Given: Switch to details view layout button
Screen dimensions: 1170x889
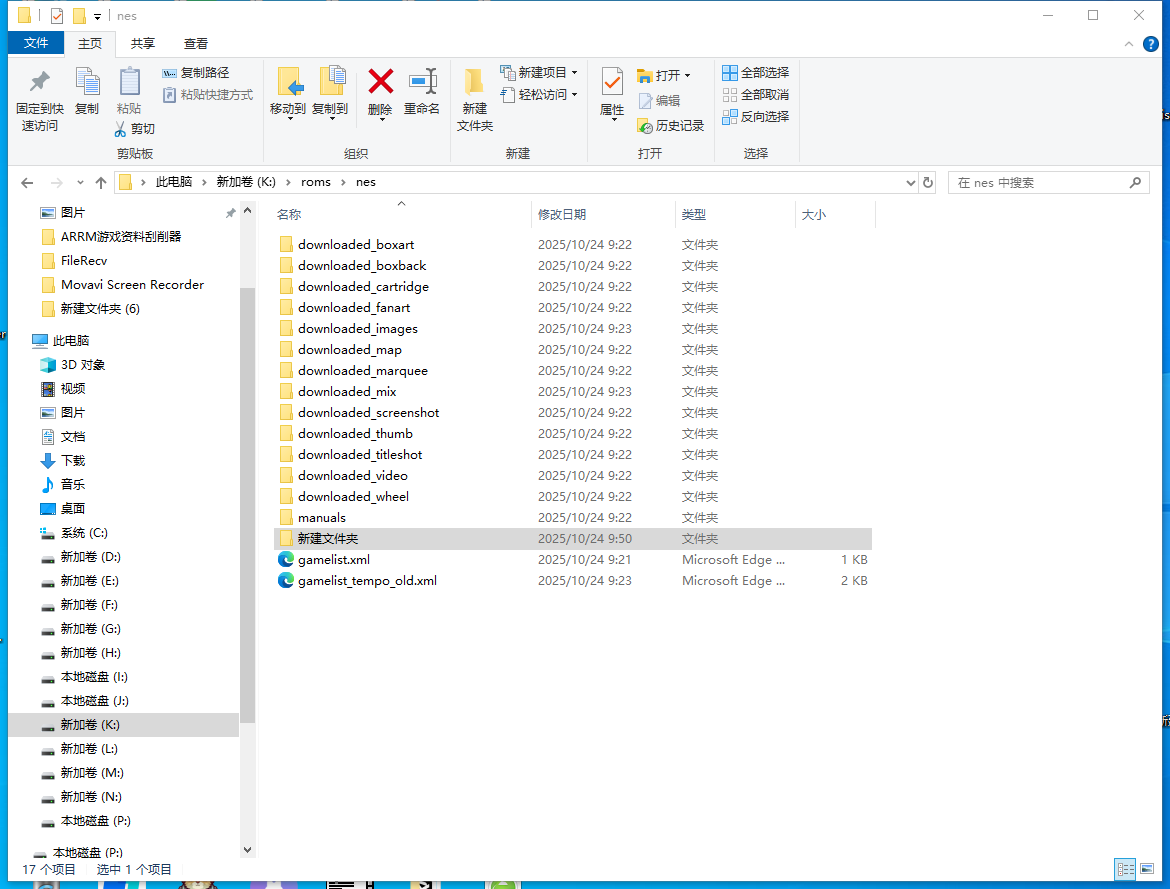Looking at the screenshot, I should [1125, 869].
